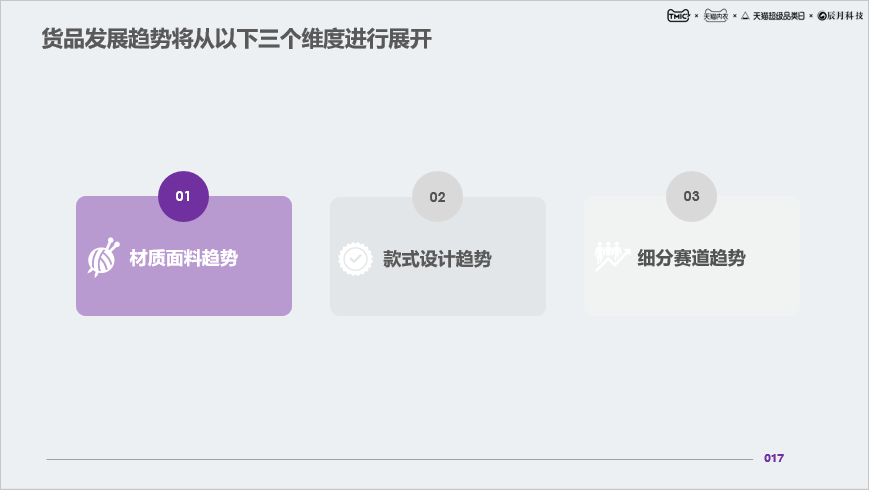Click the horizontal footer divider line
Viewport: 869px width, 490px height.
click(400, 459)
